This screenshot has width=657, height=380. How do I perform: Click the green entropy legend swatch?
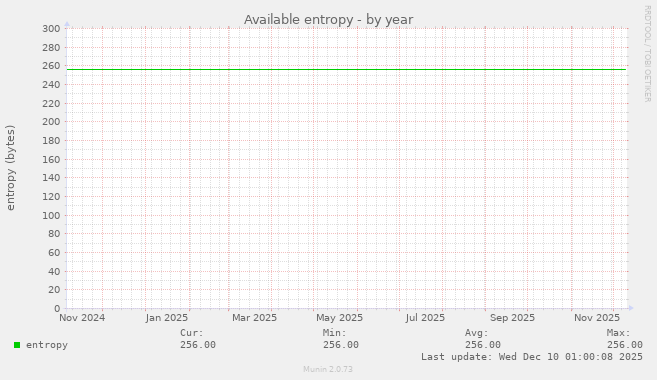click(x=17, y=345)
